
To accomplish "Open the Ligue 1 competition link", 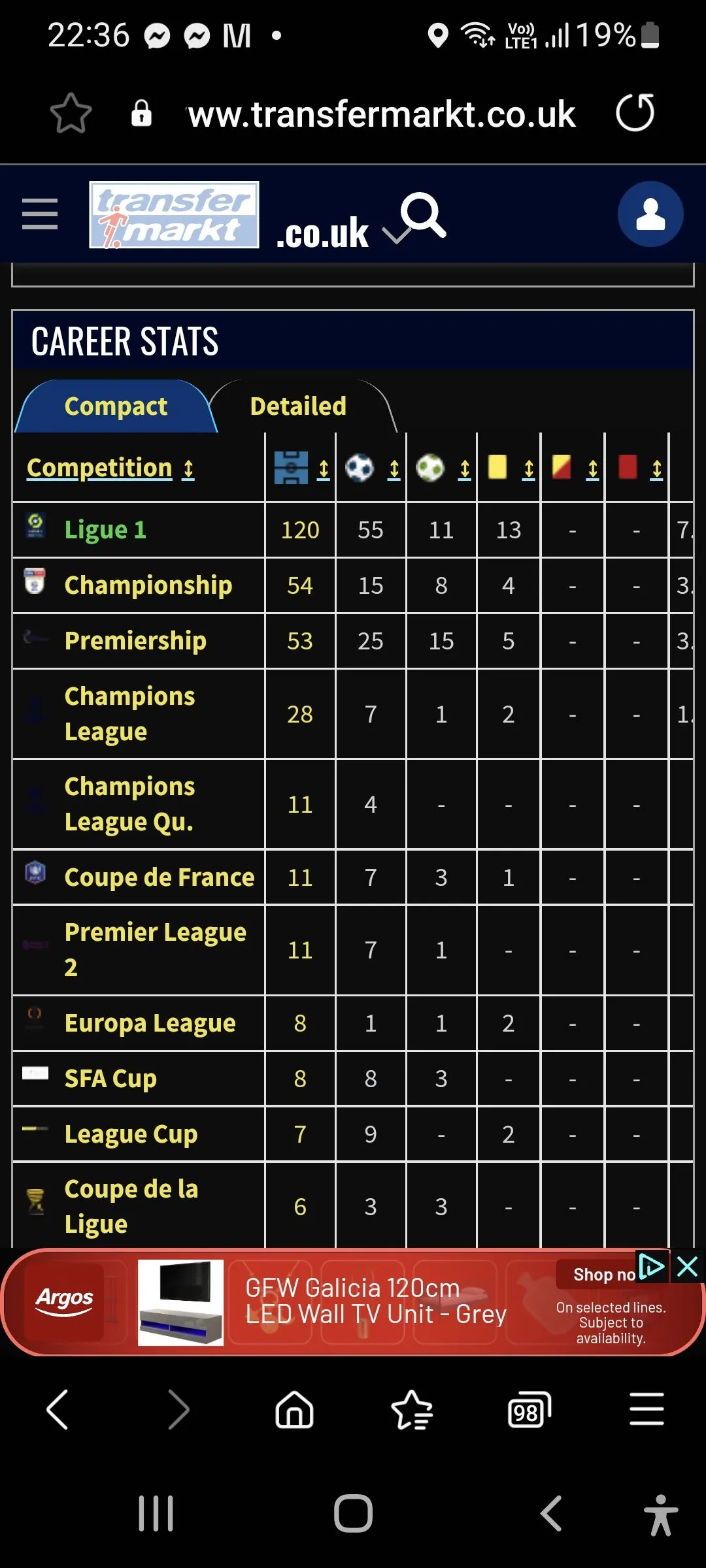I will click(x=105, y=530).
